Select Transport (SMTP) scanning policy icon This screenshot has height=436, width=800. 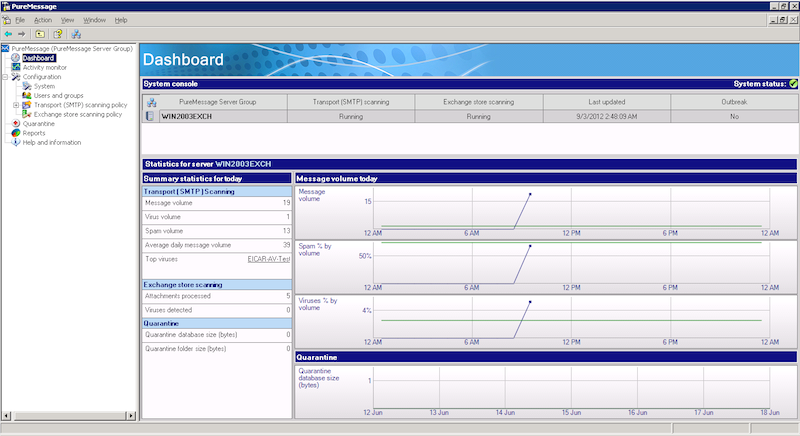[x=27, y=105]
